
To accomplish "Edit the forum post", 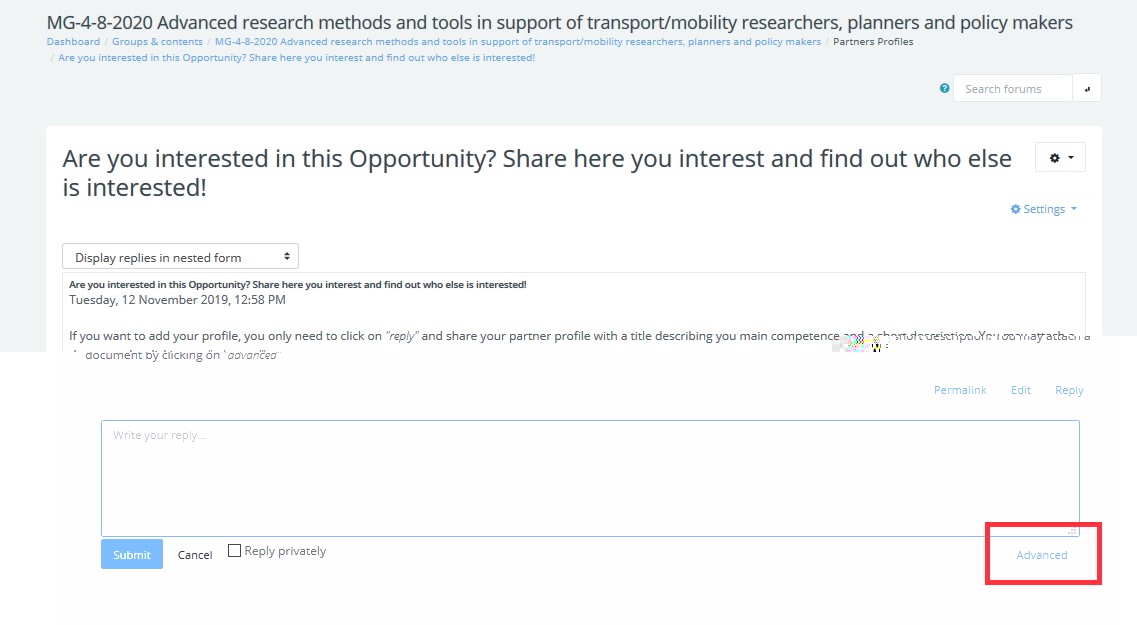I will click(x=1020, y=390).
